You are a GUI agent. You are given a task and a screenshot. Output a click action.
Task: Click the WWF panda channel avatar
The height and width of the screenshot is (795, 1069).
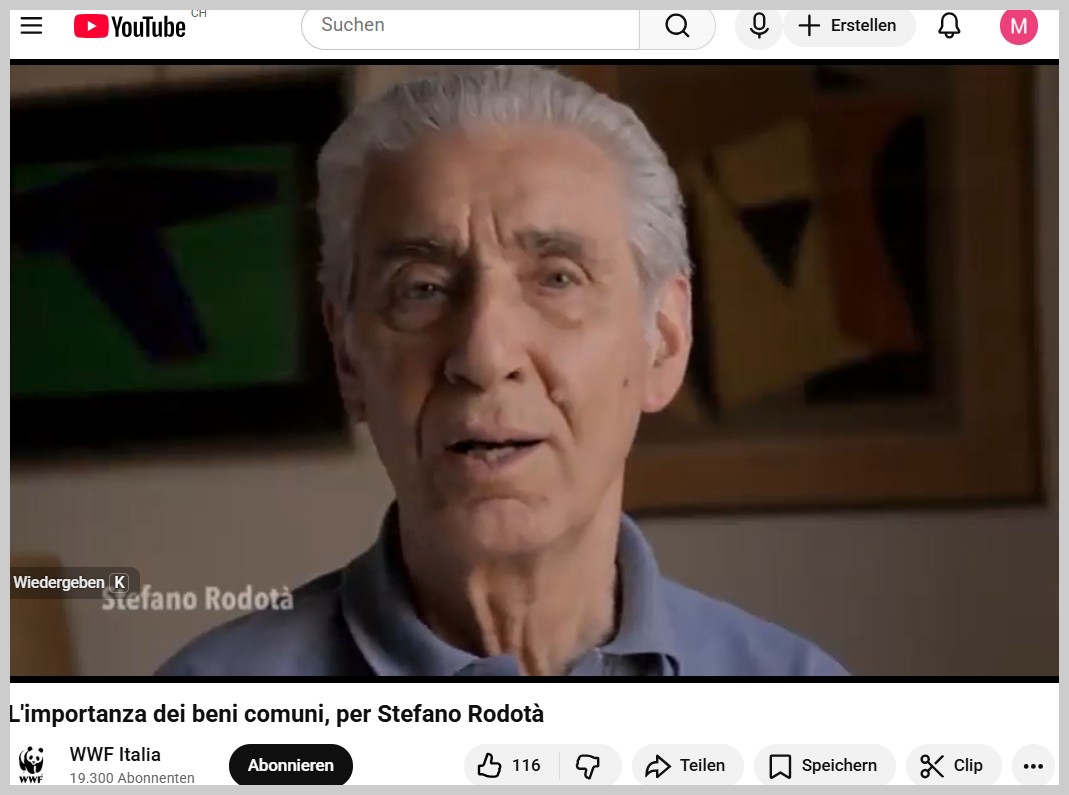[x=32, y=765]
